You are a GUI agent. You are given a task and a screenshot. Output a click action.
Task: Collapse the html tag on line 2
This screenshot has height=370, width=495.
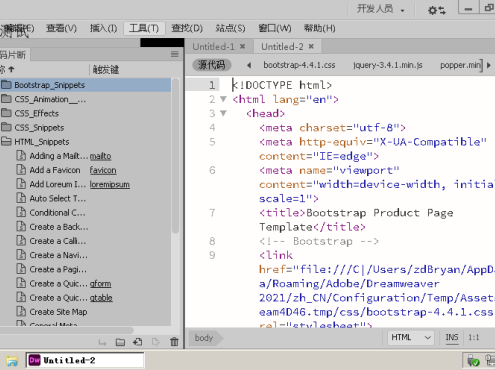[224, 99]
